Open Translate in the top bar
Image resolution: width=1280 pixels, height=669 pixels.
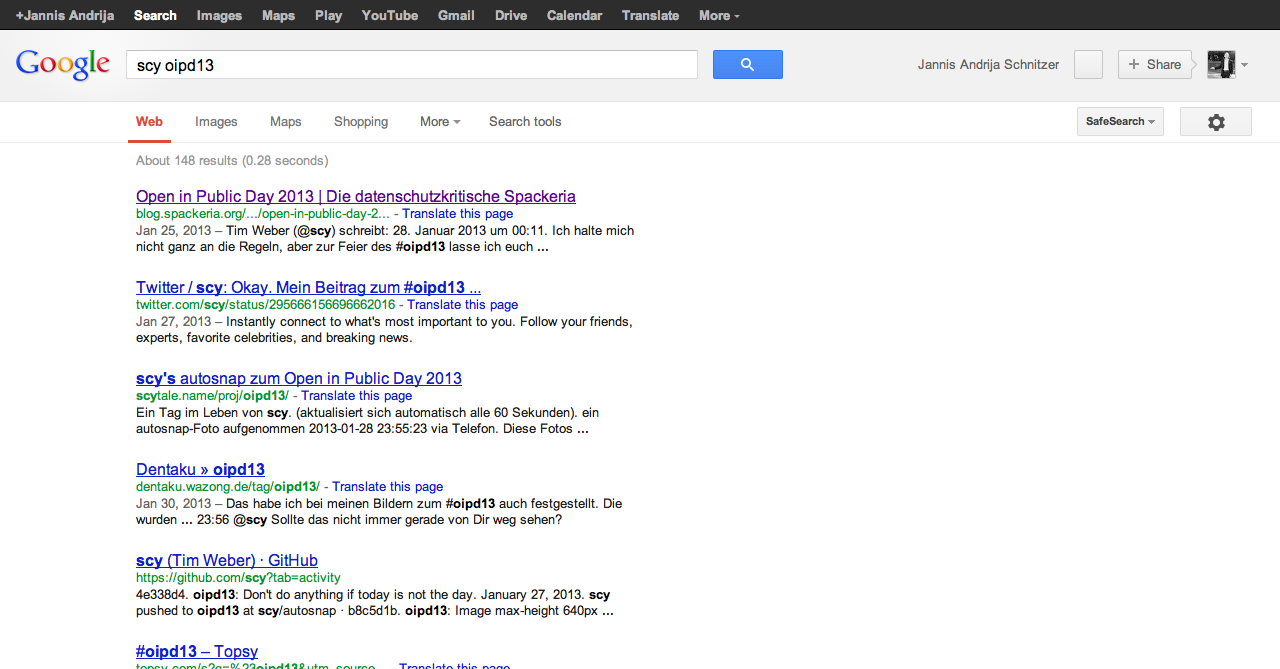click(x=650, y=15)
